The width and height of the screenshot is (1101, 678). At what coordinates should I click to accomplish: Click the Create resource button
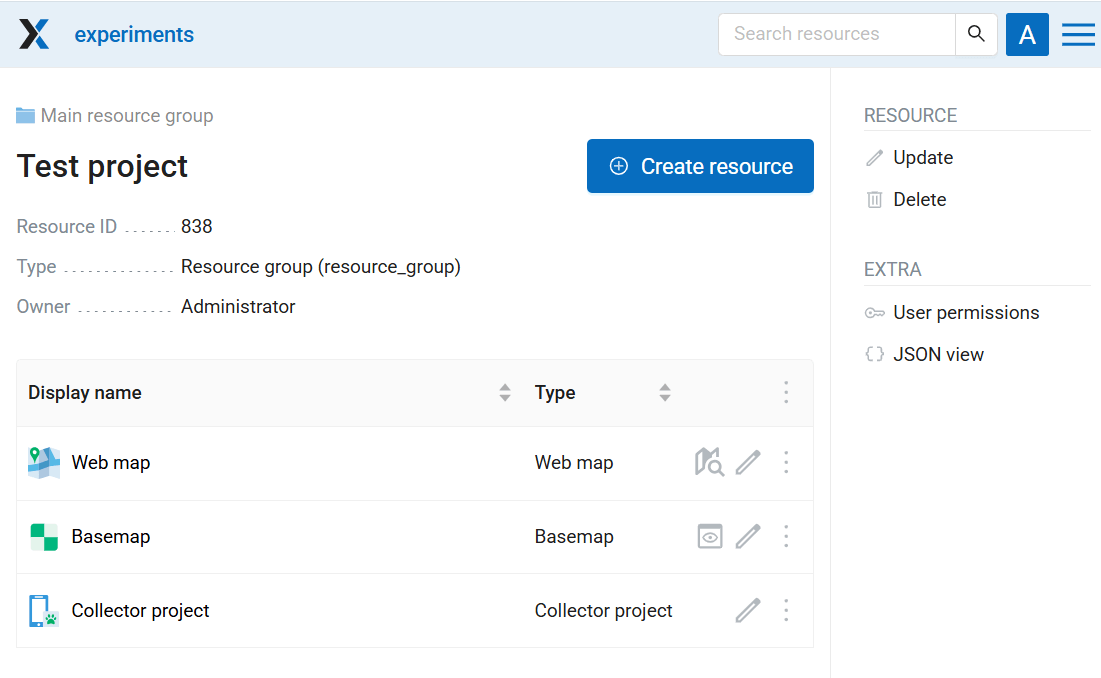700,166
